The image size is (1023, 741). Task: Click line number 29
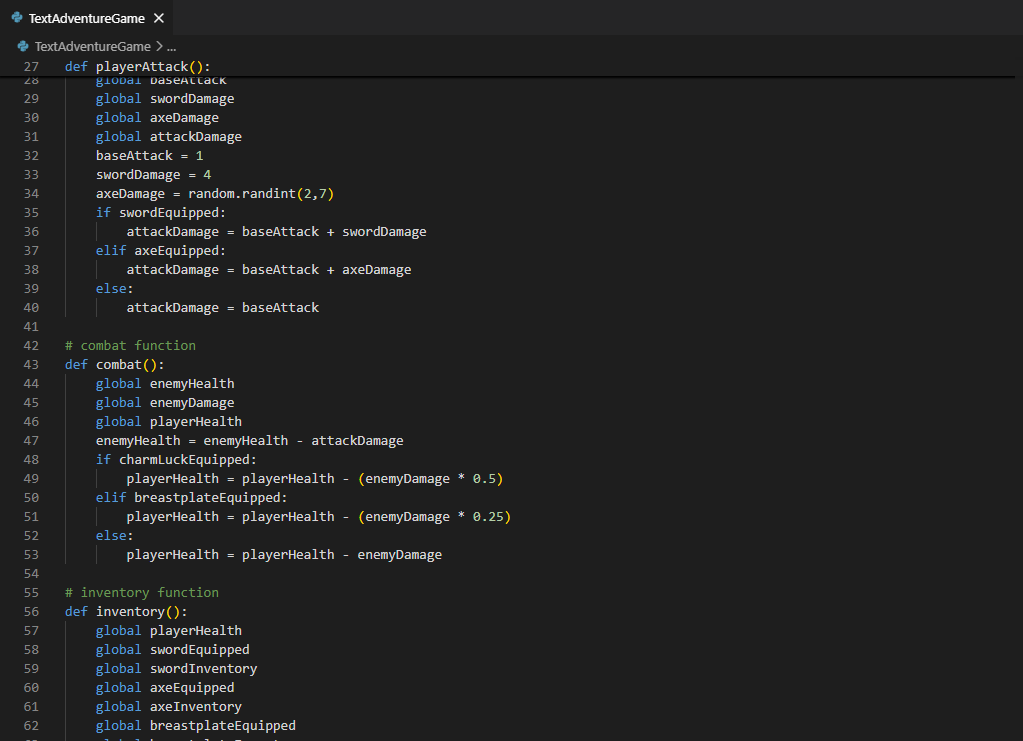[31, 98]
